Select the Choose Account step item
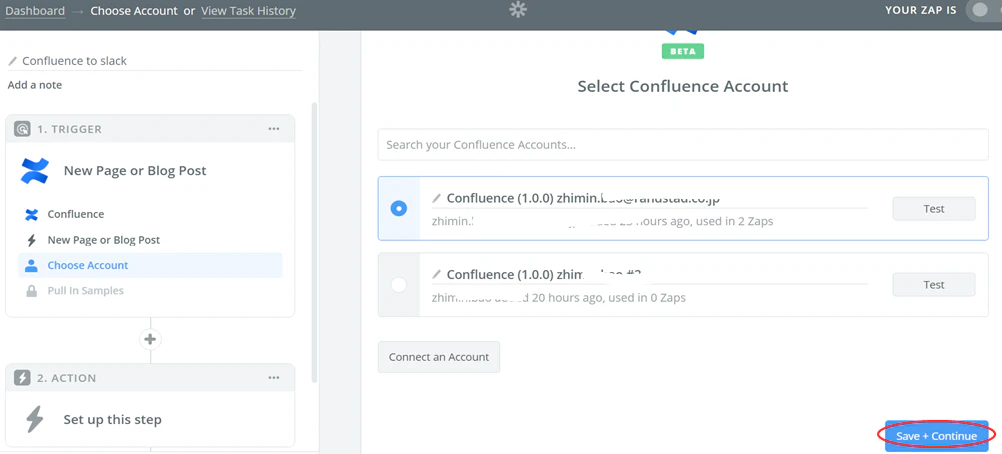1002x454 pixels. [150, 265]
